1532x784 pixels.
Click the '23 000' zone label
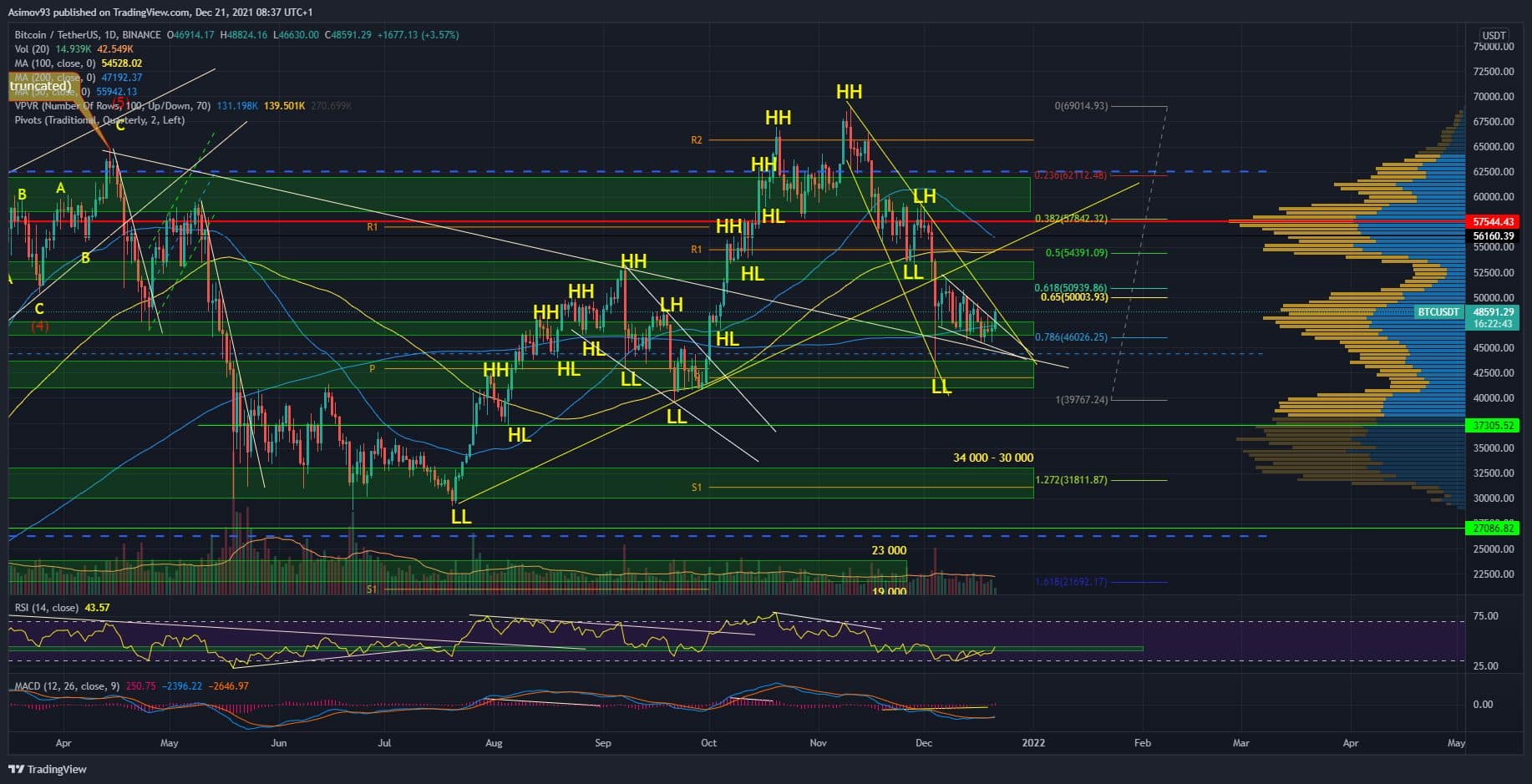point(889,550)
